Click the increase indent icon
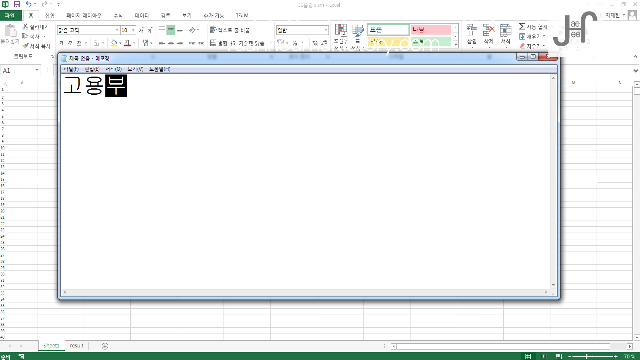 [x=200, y=43]
